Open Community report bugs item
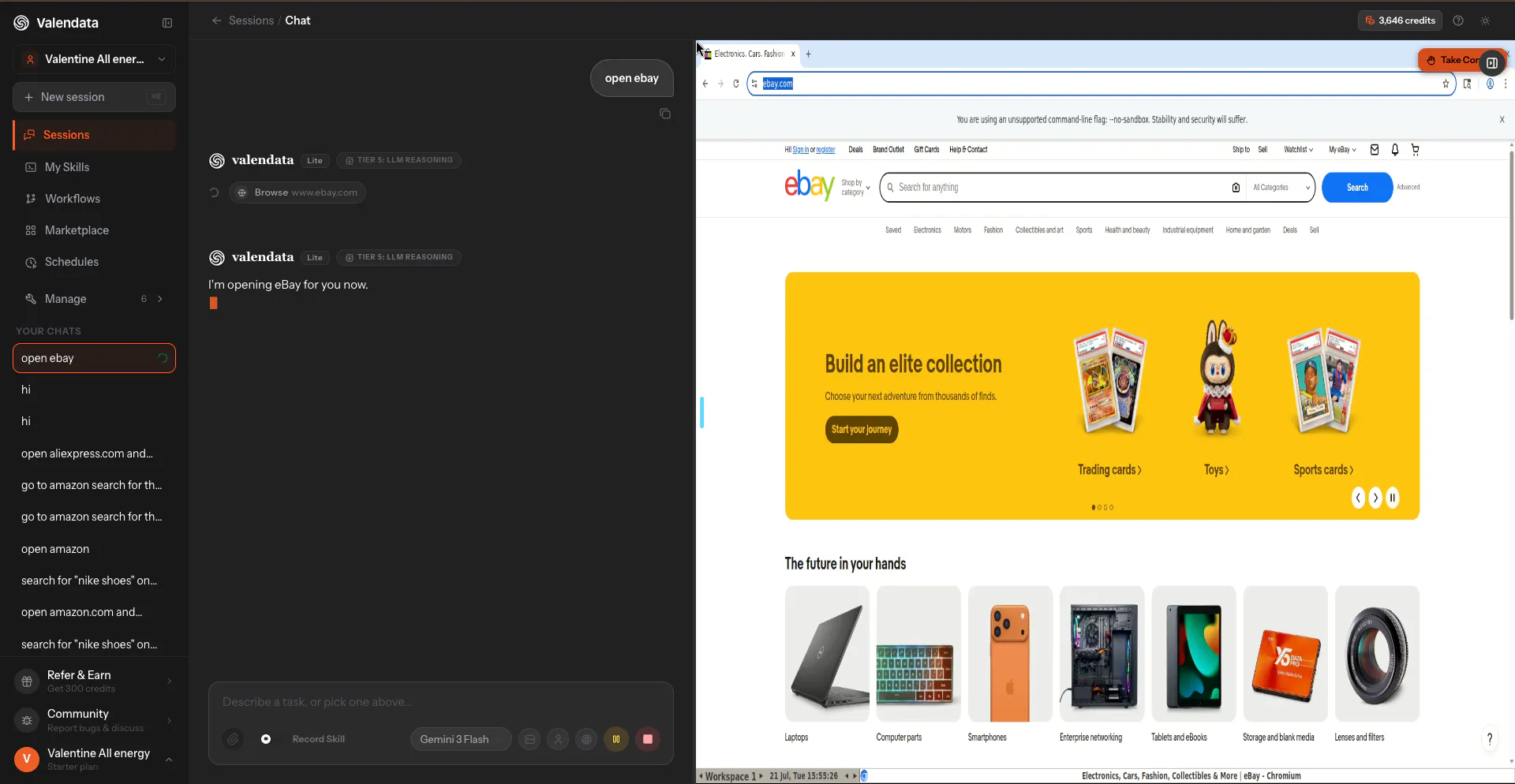The height and width of the screenshot is (784, 1515). tap(95, 720)
